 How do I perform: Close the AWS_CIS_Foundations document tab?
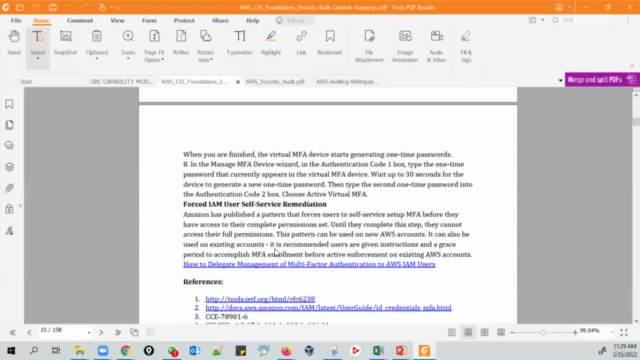point(238,82)
